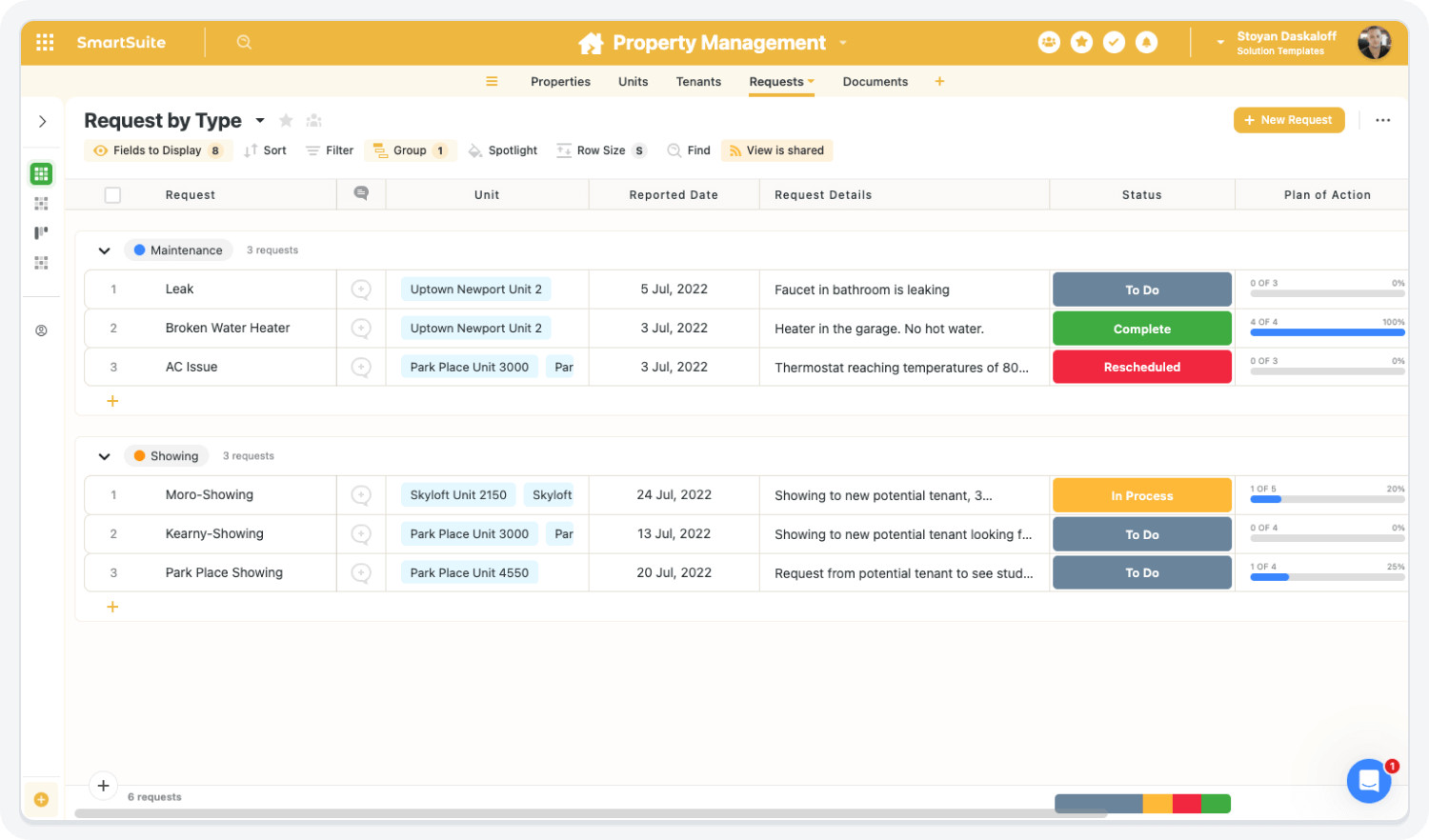Screen dimensions: 1429x840
Task: Open the Sort options
Action: click(265, 150)
